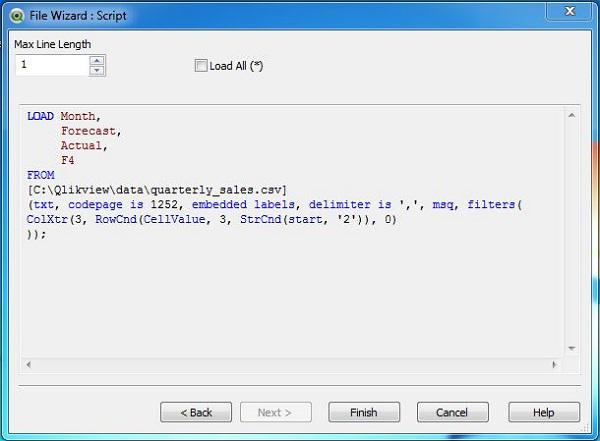Click the FROM keyword in script
This screenshot has height=441, width=600.
click(x=41, y=175)
